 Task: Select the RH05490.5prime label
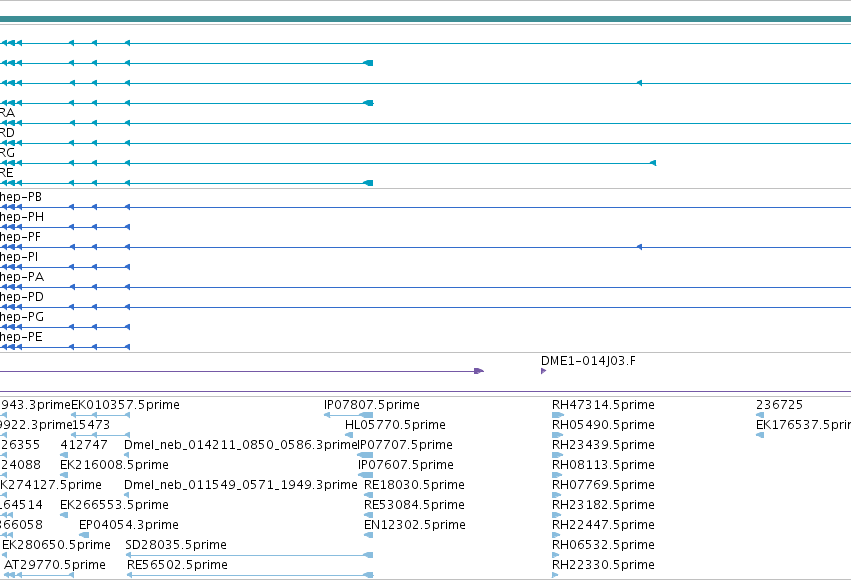point(603,425)
